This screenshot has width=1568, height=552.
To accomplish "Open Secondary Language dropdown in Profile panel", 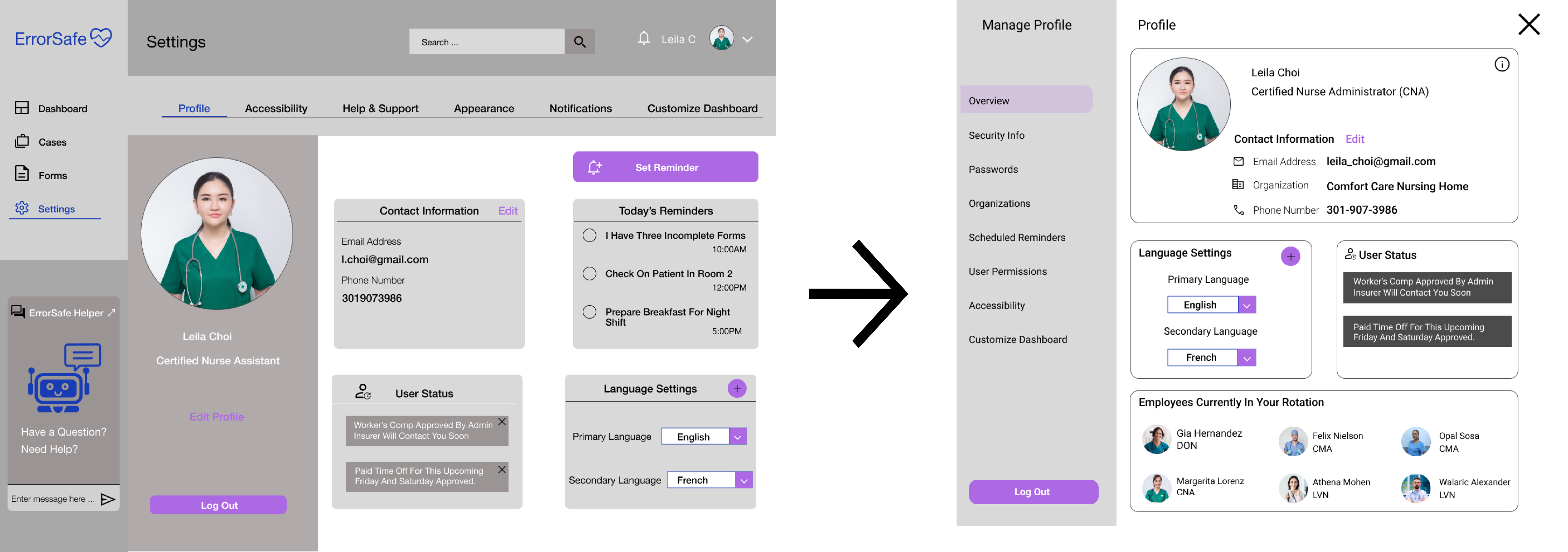I will (x=1247, y=358).
